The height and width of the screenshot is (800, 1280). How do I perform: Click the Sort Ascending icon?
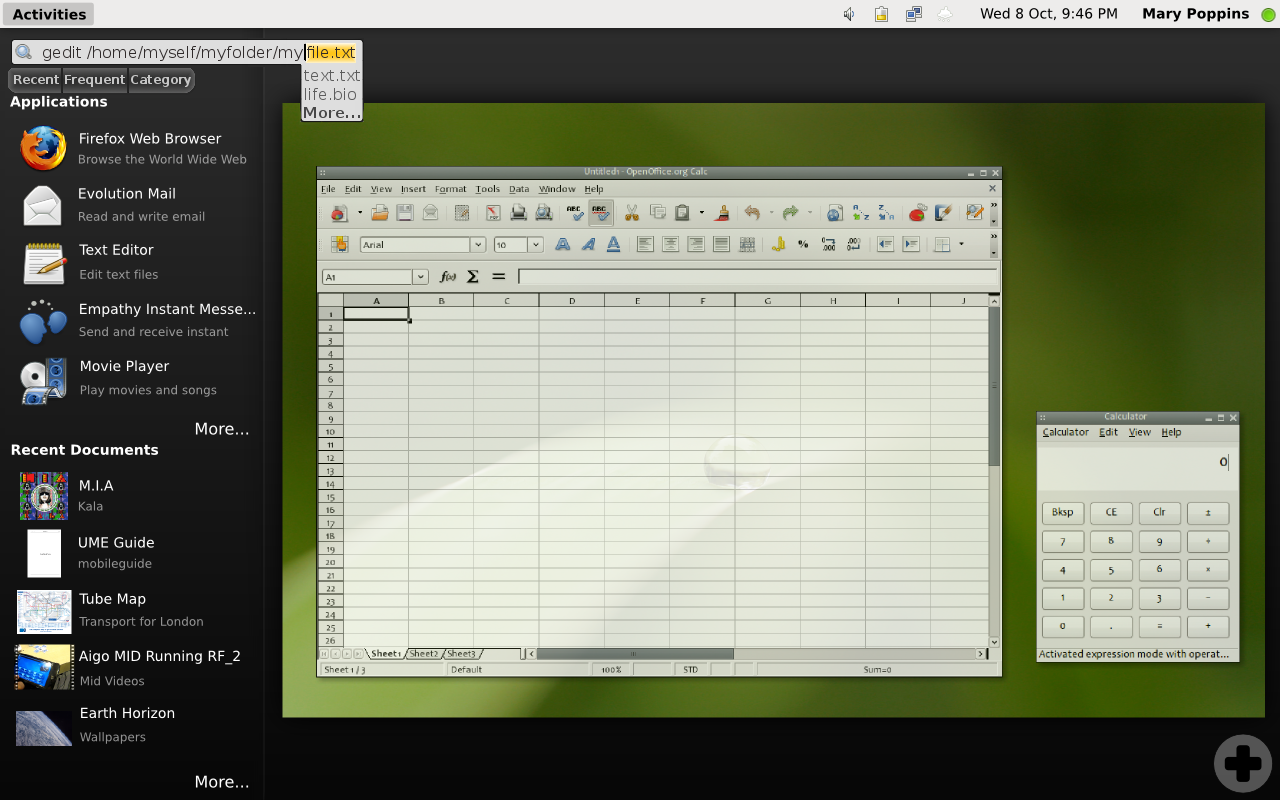point(860,213)
